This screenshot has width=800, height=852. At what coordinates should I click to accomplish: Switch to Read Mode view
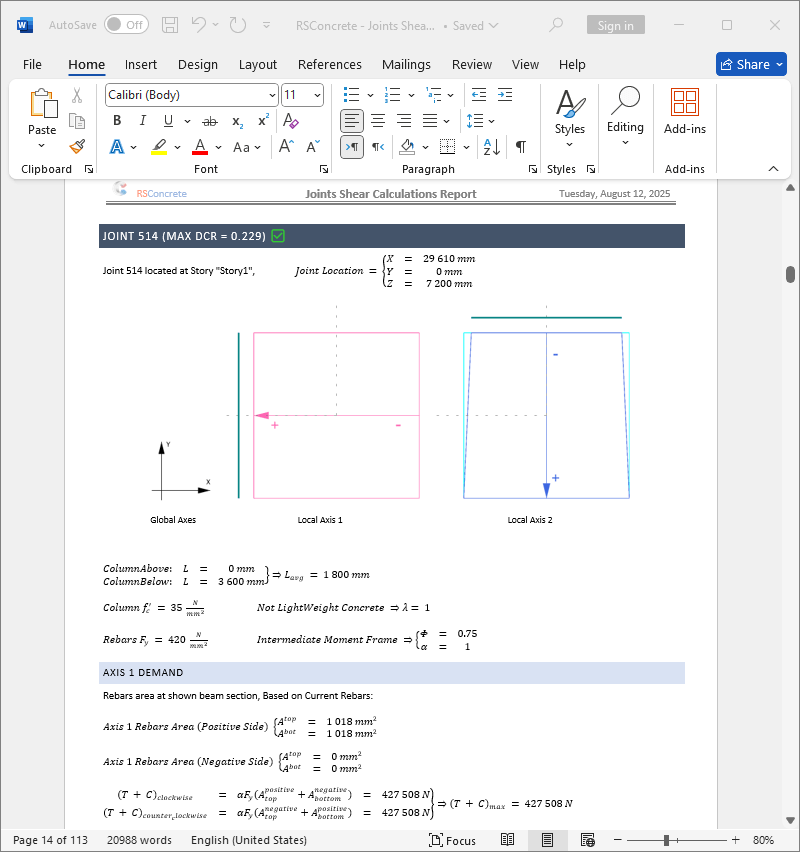tap(508, 840)
